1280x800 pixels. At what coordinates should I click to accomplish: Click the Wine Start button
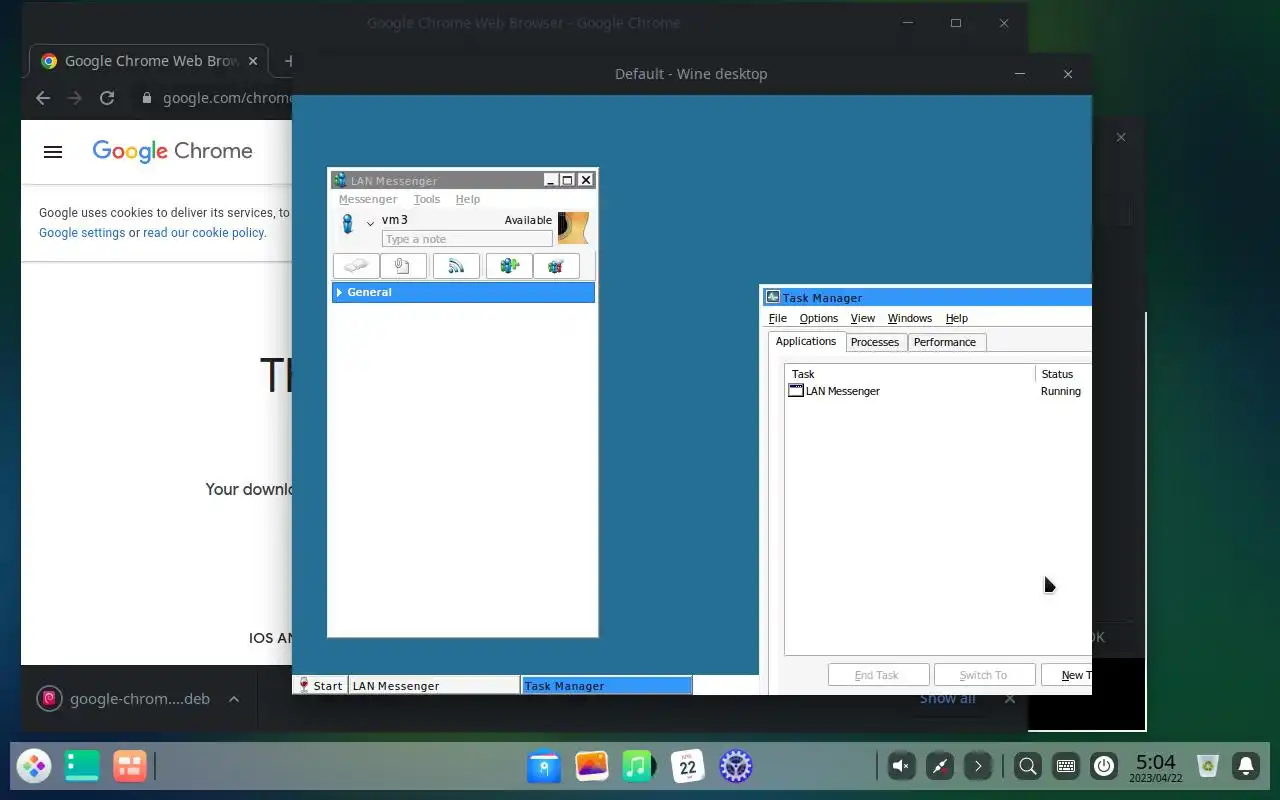320,686
